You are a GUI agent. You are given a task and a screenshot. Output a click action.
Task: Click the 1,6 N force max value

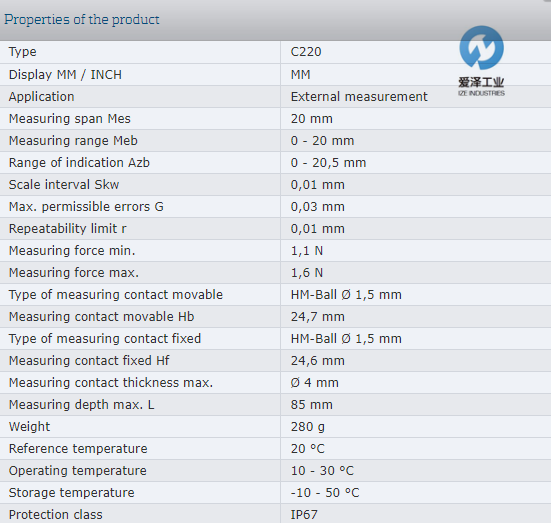tap(307, 273)
